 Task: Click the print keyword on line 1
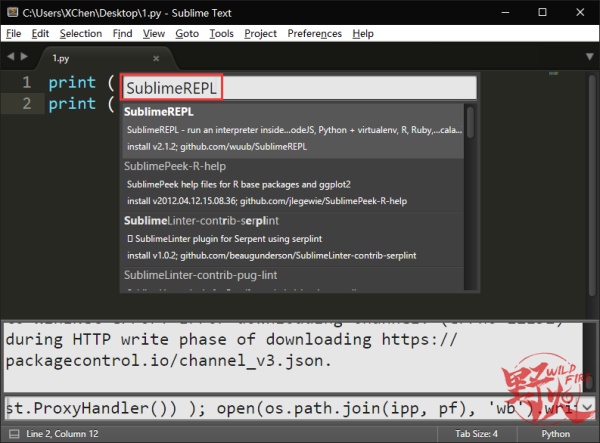coord(72,83)
